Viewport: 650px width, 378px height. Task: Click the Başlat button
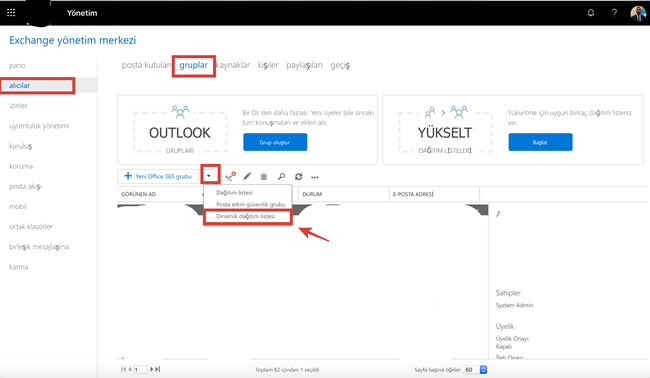click(x=540, y=142)
